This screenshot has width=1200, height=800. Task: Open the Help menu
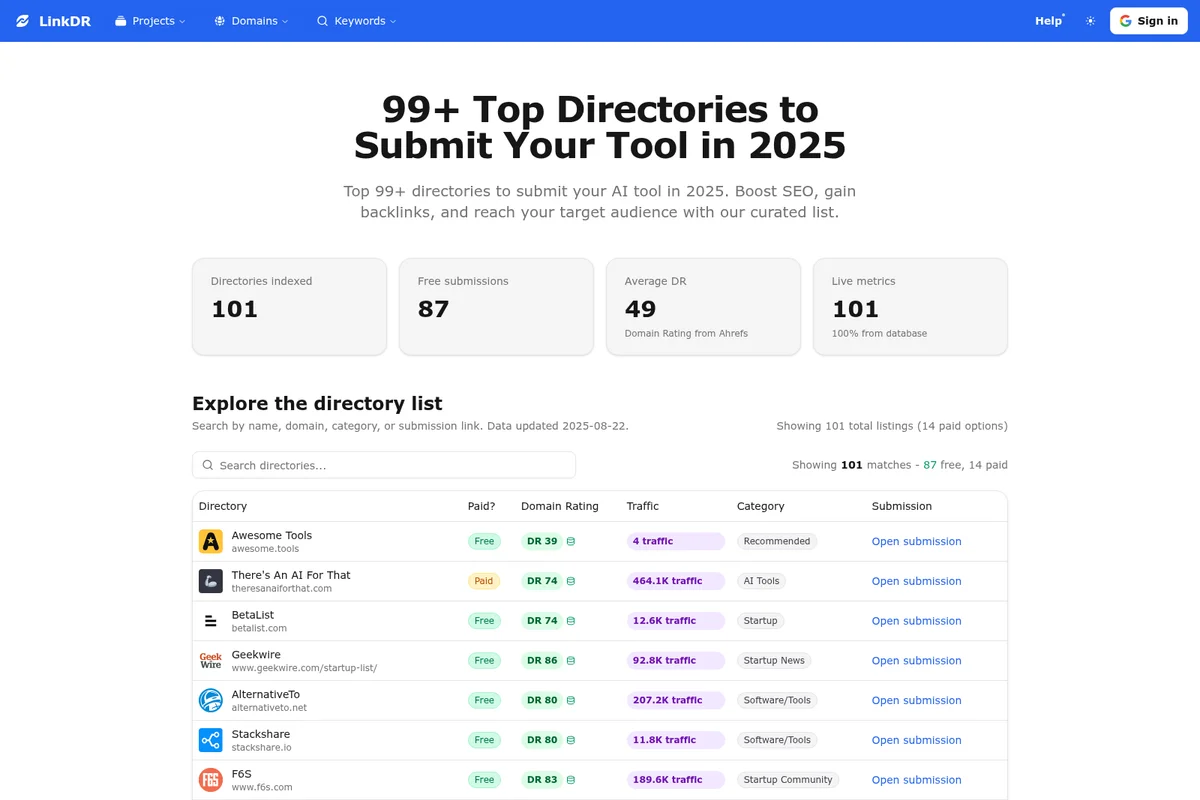coord(1047,20)
